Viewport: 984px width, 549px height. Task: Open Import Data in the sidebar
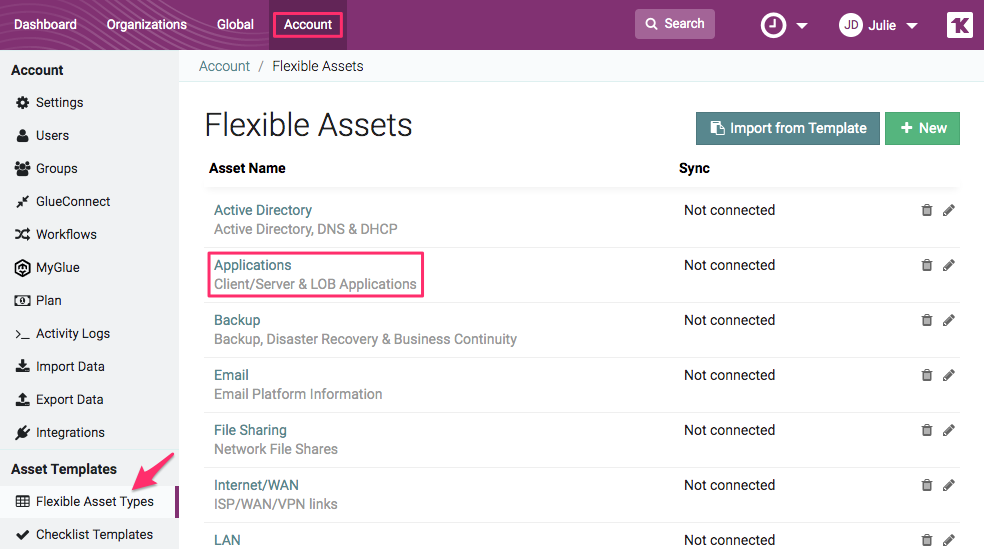click(x=70, y=366)
